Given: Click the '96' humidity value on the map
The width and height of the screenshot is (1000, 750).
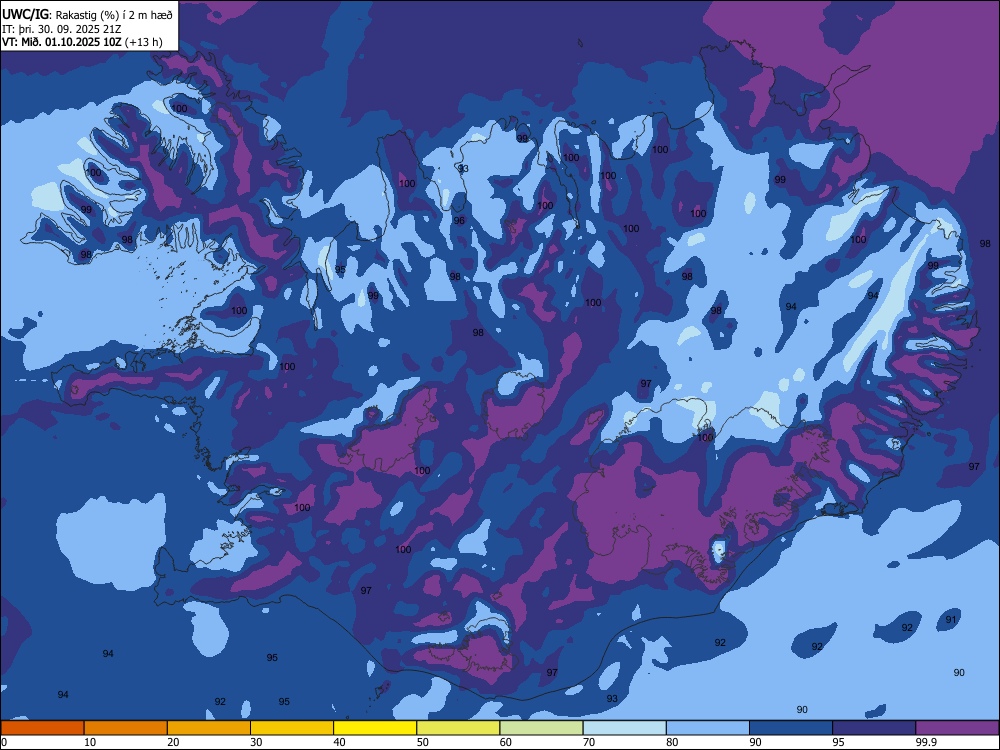Looking at the screenshot, I should point(459,221).
